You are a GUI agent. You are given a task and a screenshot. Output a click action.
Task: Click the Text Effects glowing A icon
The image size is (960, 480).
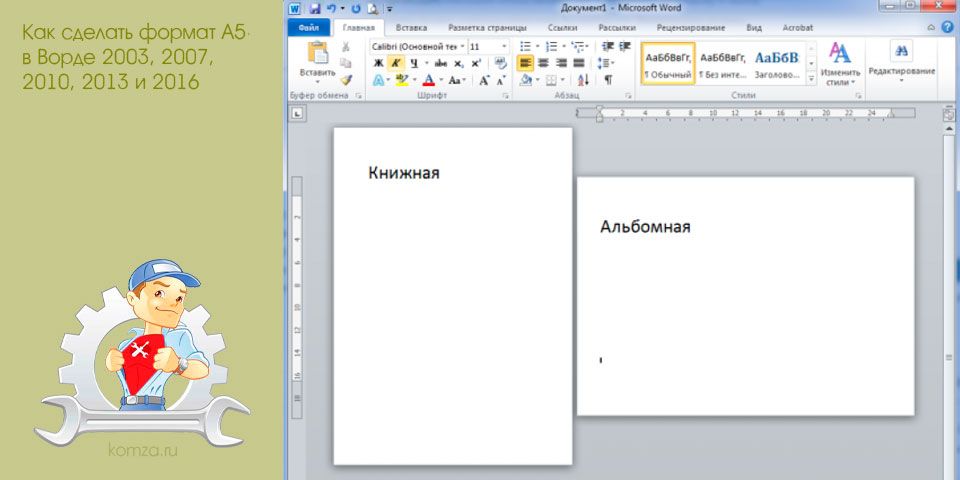pyautogui.click(x=378, y=80)
